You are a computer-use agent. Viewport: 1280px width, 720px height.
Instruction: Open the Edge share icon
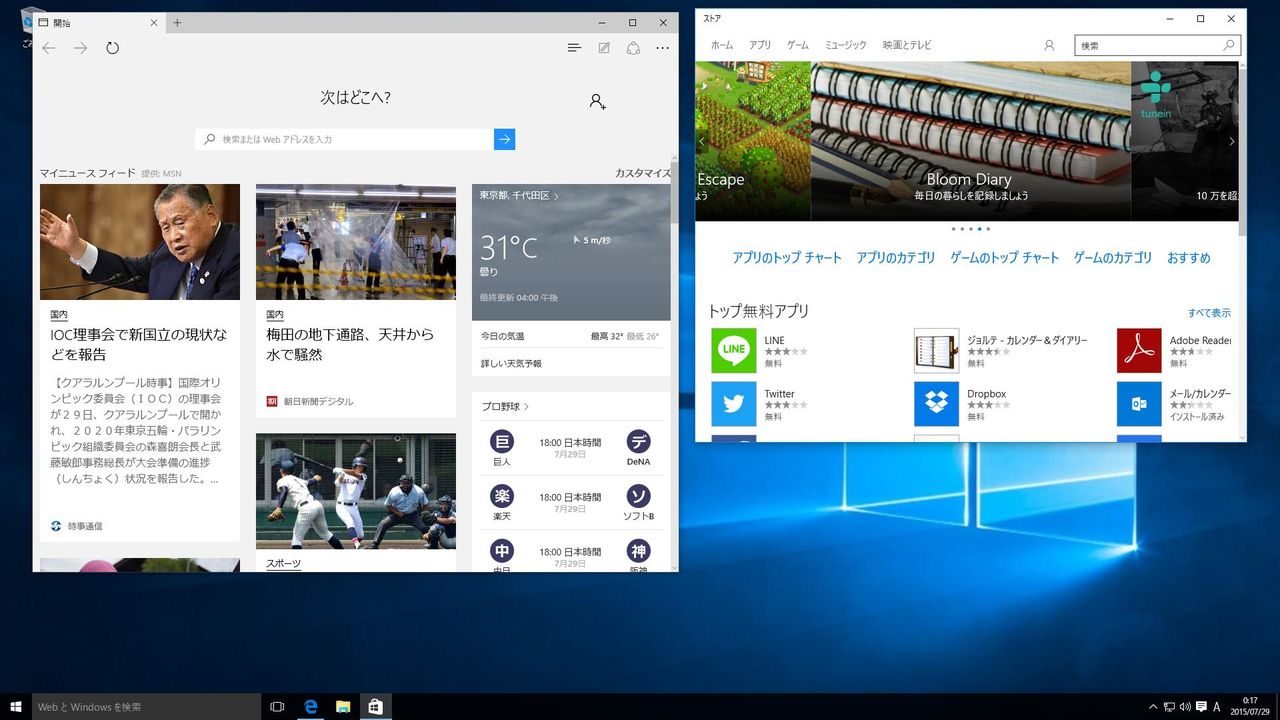click(x=633, y=48)
